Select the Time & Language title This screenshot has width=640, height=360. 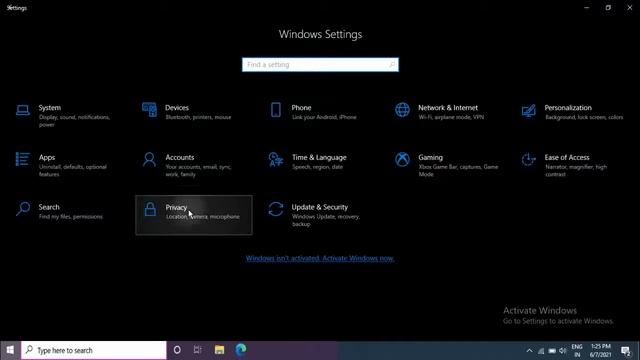pos(319,158)
